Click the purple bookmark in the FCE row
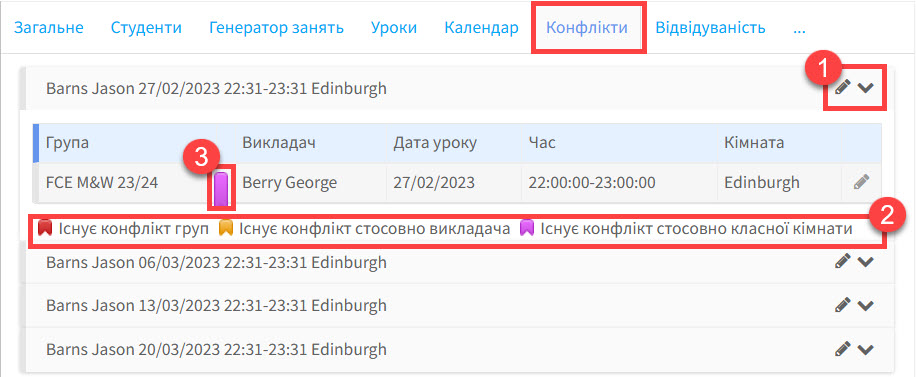916x377 pixels. coord(221,188)
